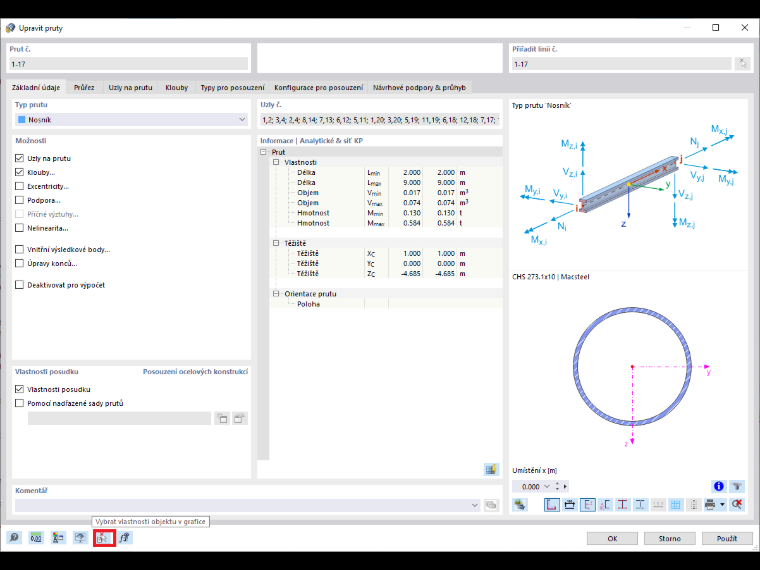
Task: Collapse the 'Vlastnosti' section
Action: coord(276,162)
